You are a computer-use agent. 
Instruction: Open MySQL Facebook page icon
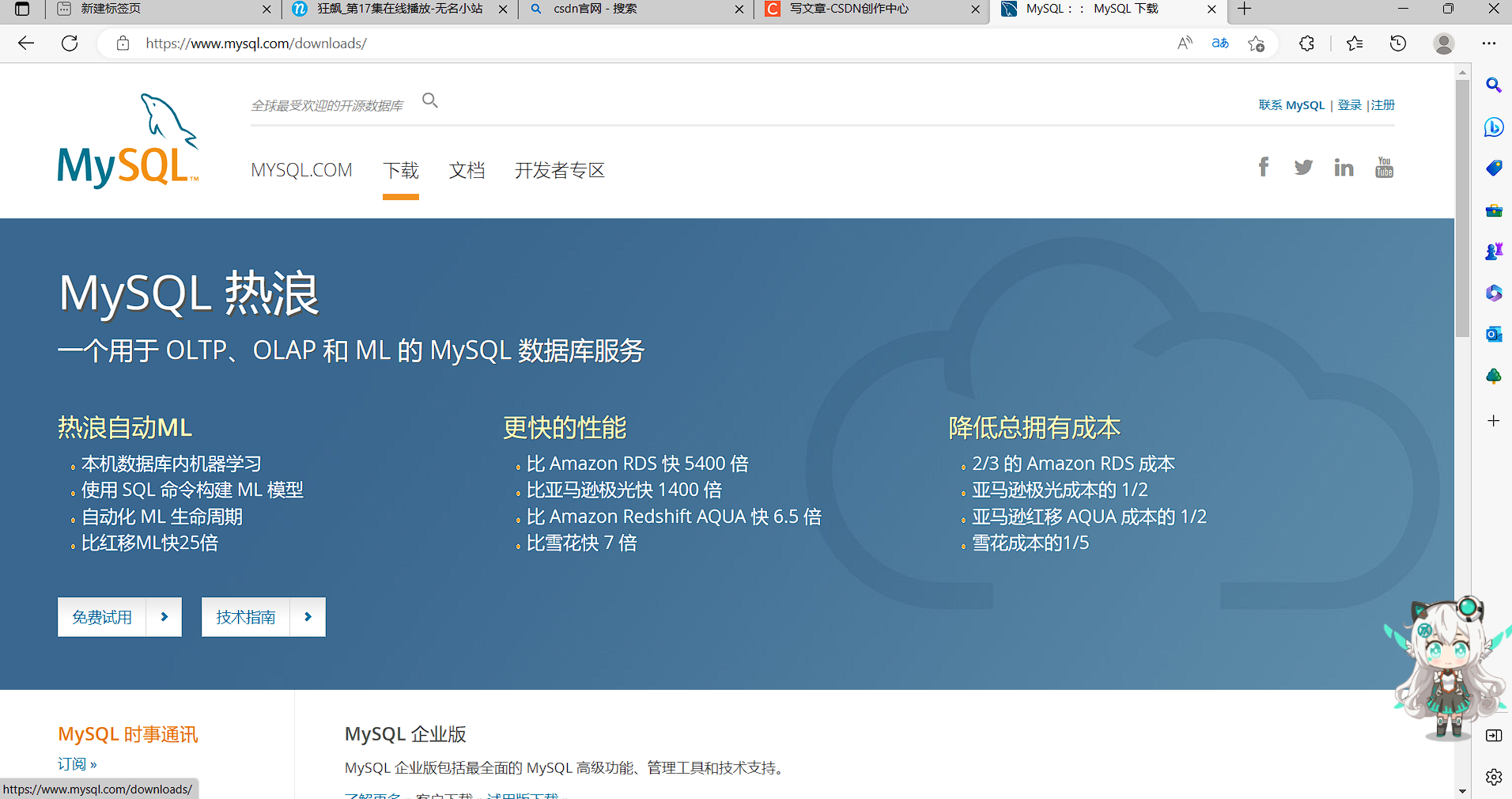point(1264,167)
